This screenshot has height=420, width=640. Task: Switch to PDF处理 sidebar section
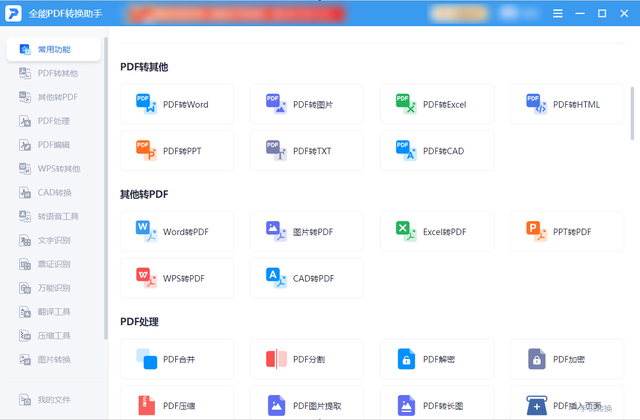(53, 121)
